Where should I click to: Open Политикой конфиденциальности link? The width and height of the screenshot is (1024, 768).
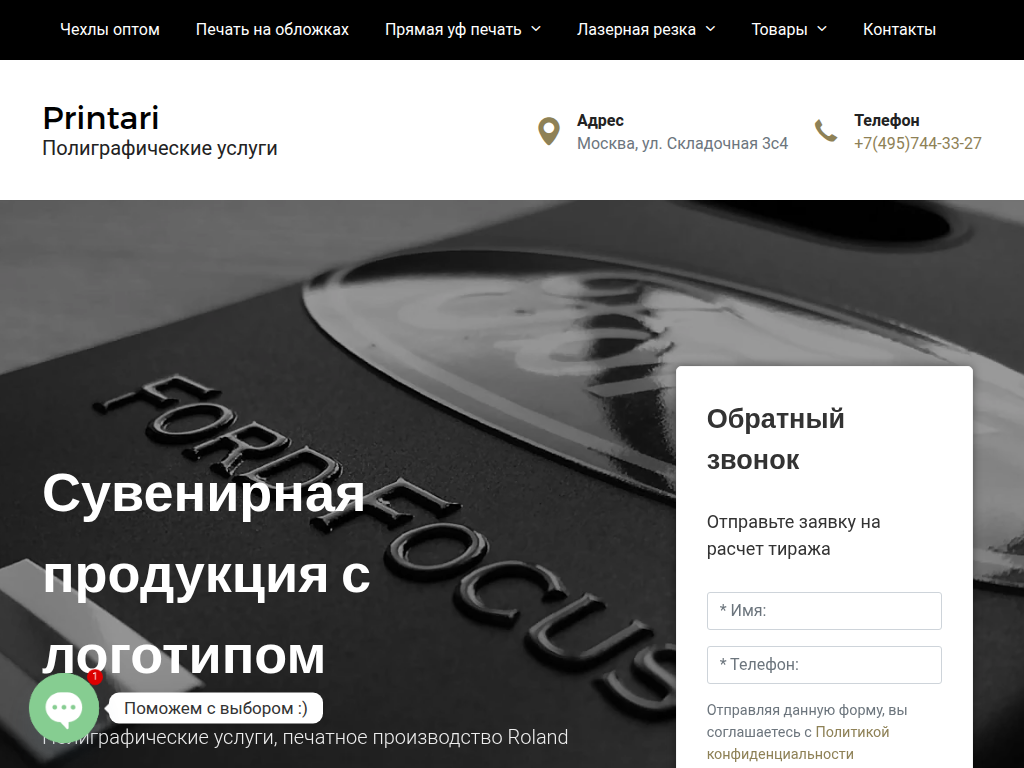pos(798,743)
